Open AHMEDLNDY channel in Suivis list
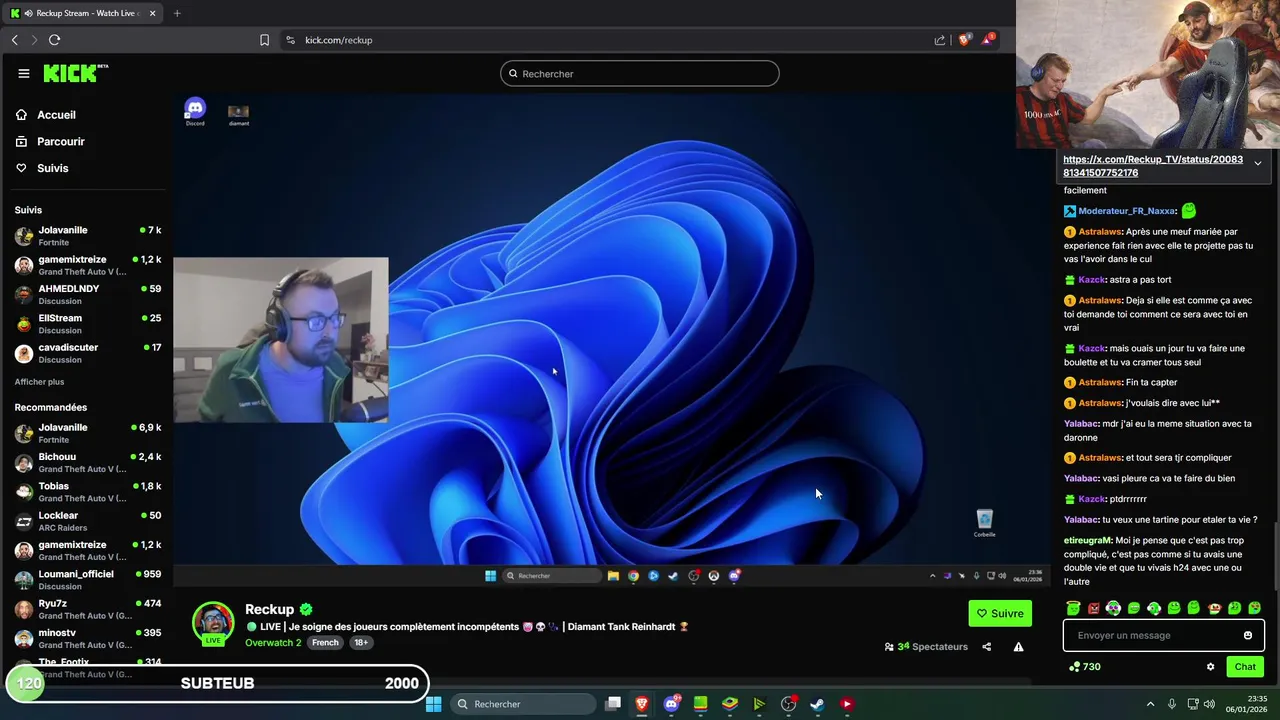This screenshot has height=720, width=1280. click(87, 294)
